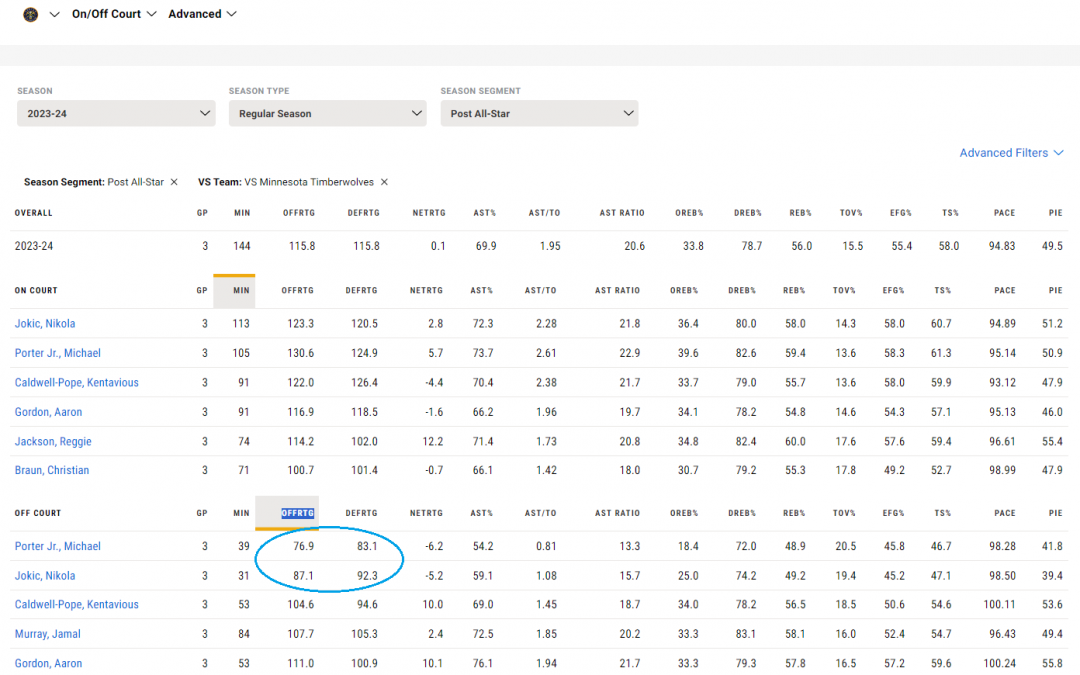This screenshot has height=675, width=1080.
Task: Click Murray Off Court OFFRTG 107.7
Action: tap(300, 634)
